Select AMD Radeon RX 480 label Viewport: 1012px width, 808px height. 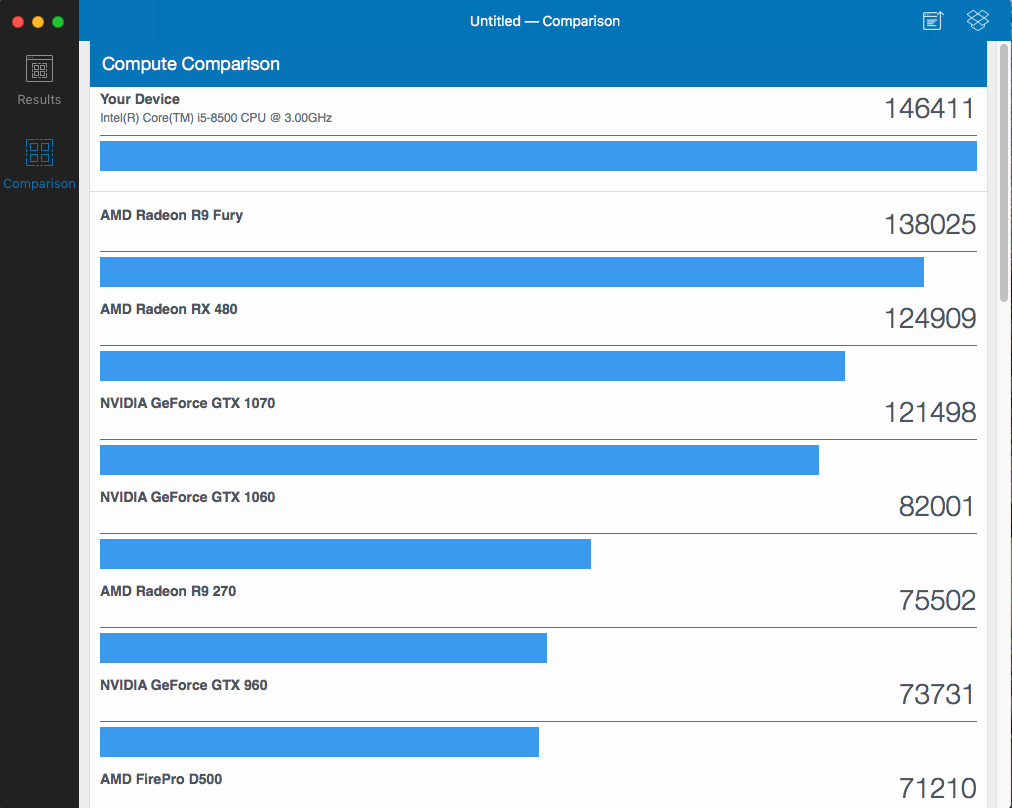(x=169, y=309)
